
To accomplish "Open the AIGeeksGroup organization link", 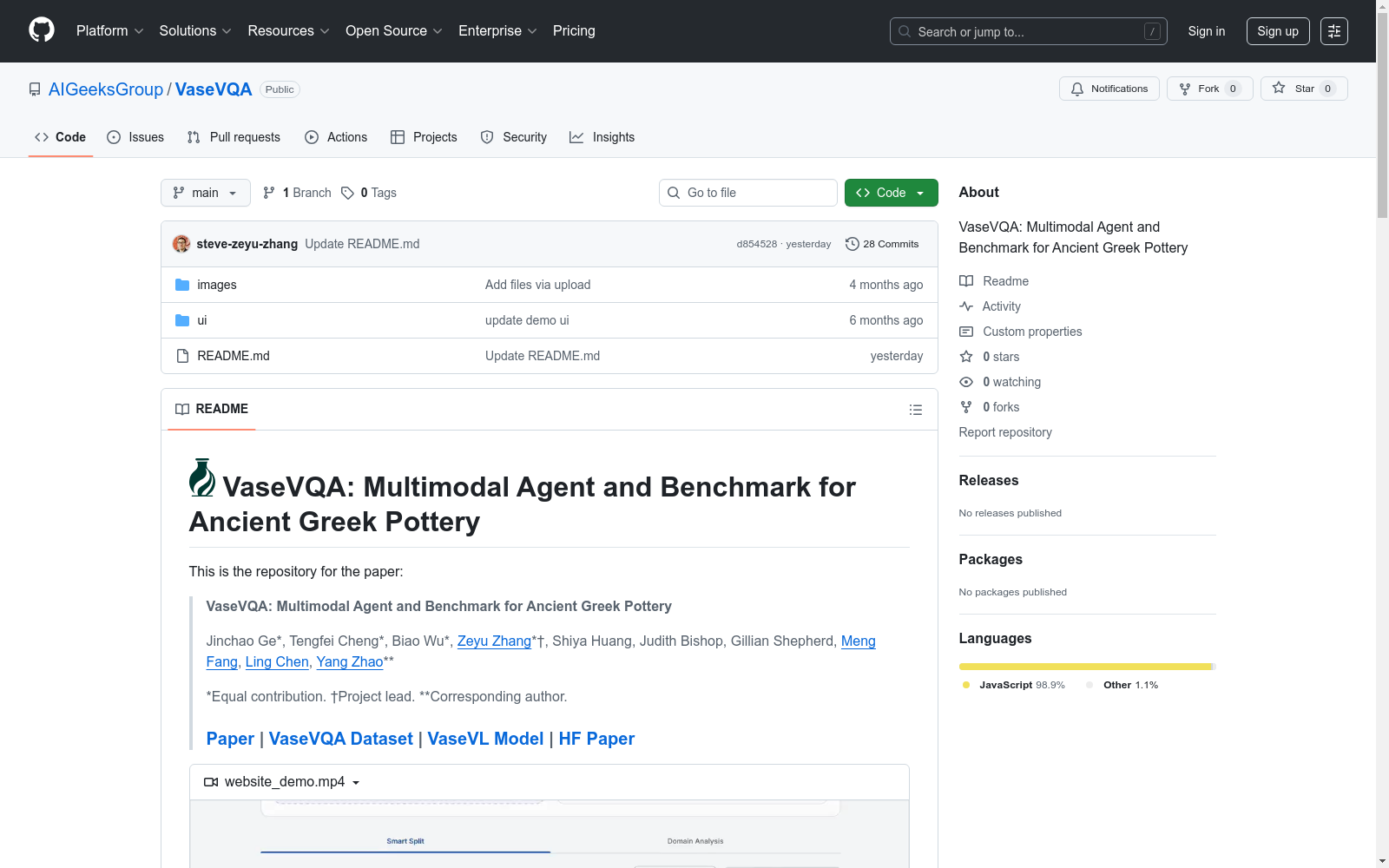I will 106,89.
